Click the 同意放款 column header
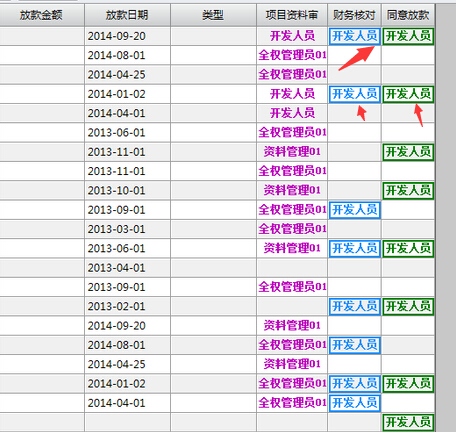This screenshot has height=432, width=456. pos(408,15)
